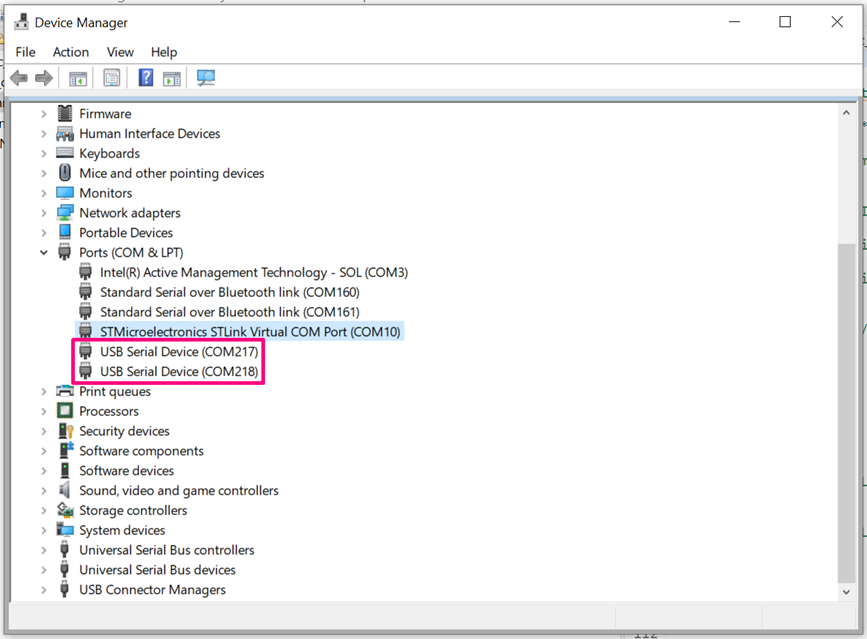The width and height of the screenshot is (867, 639).
Task: Click the Scan for hardware changes icon
Action: 204,77
